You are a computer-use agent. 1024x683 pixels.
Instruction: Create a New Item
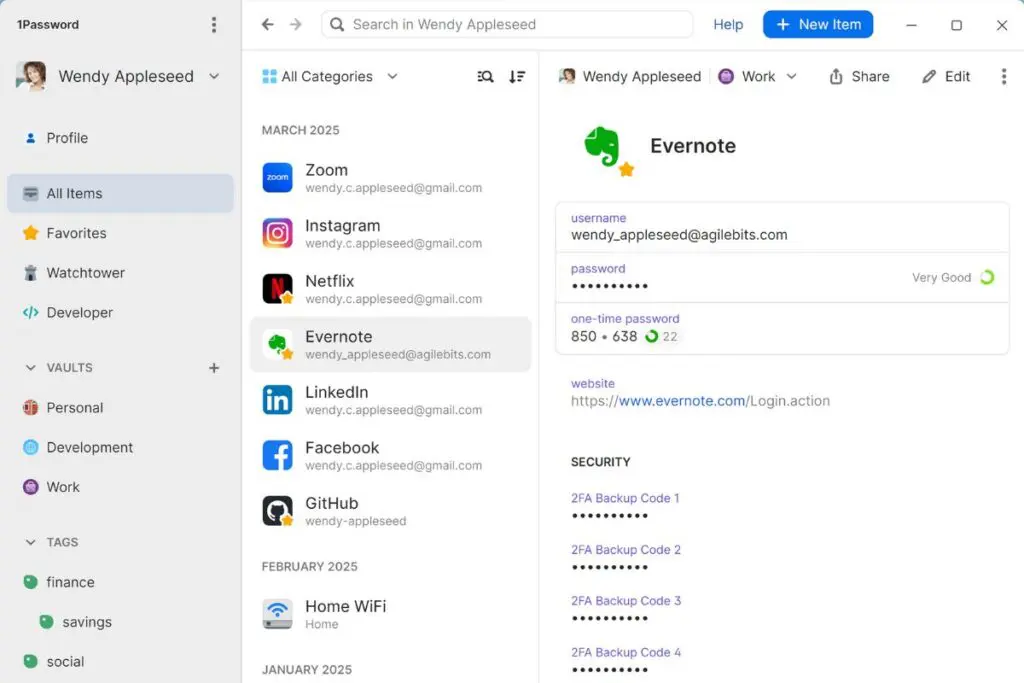pos(818,24)
